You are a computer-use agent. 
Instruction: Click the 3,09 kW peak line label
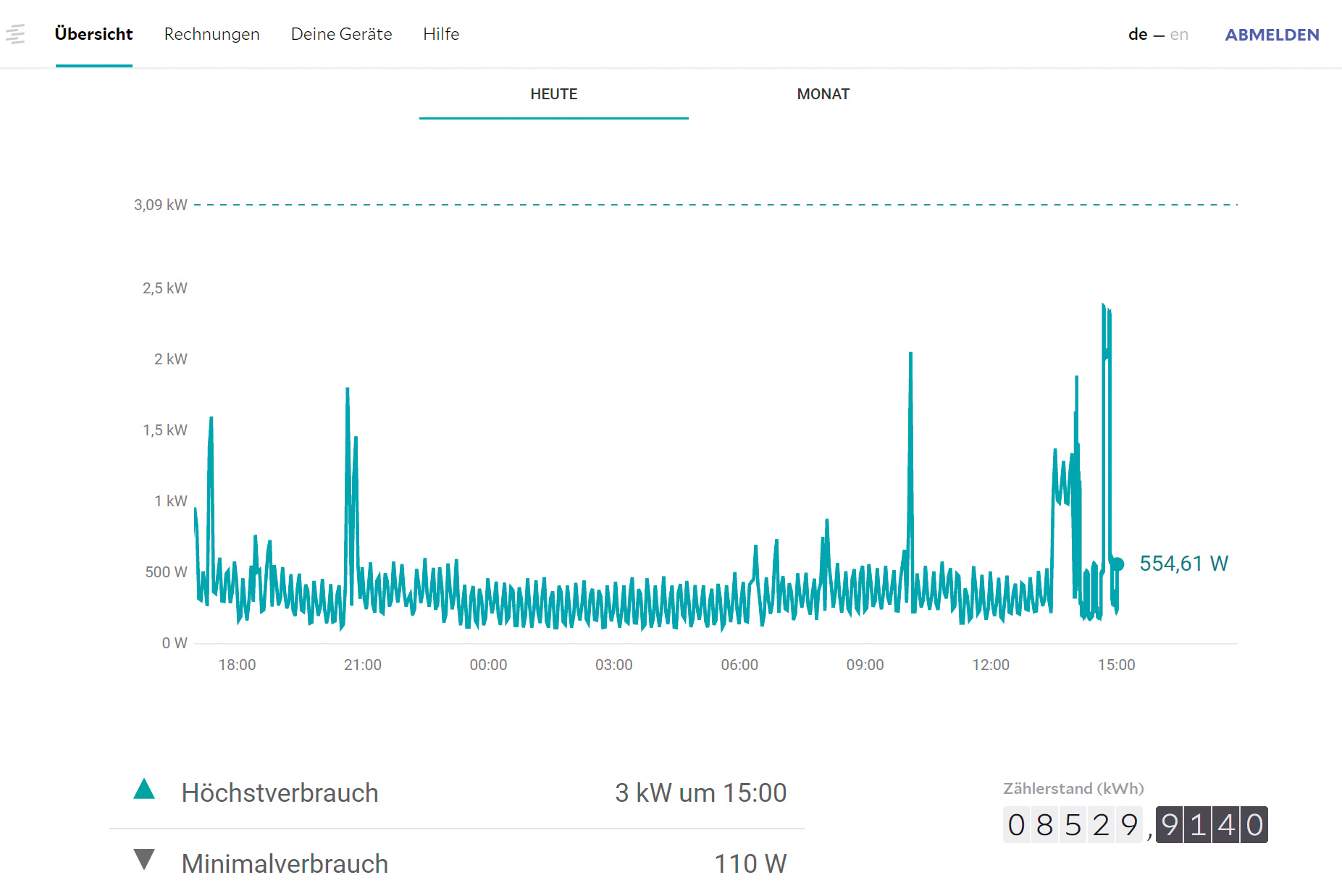tap(161, 205)
